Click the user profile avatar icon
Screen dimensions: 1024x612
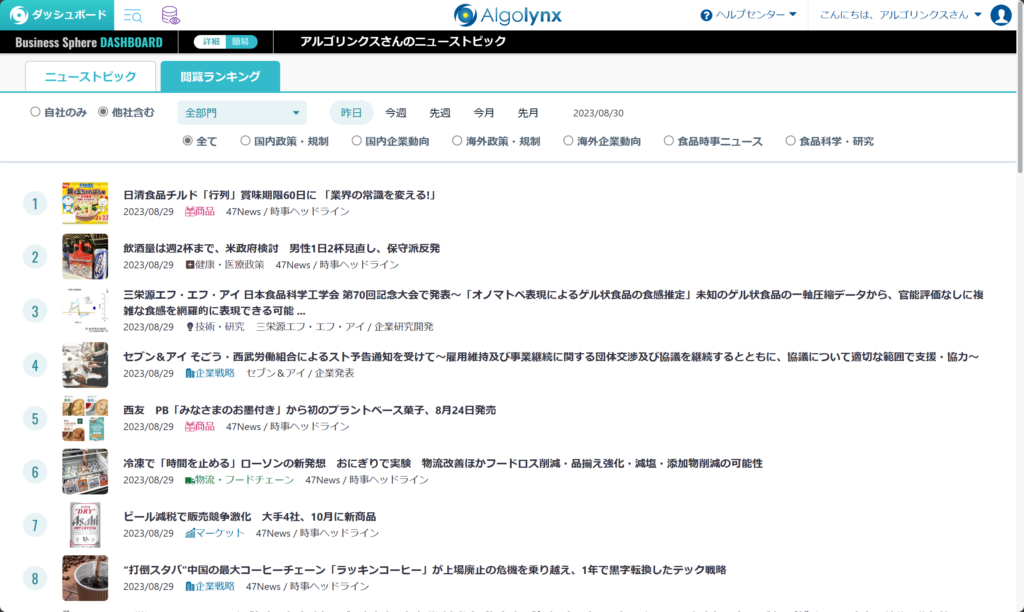(x=1000, y=15)
